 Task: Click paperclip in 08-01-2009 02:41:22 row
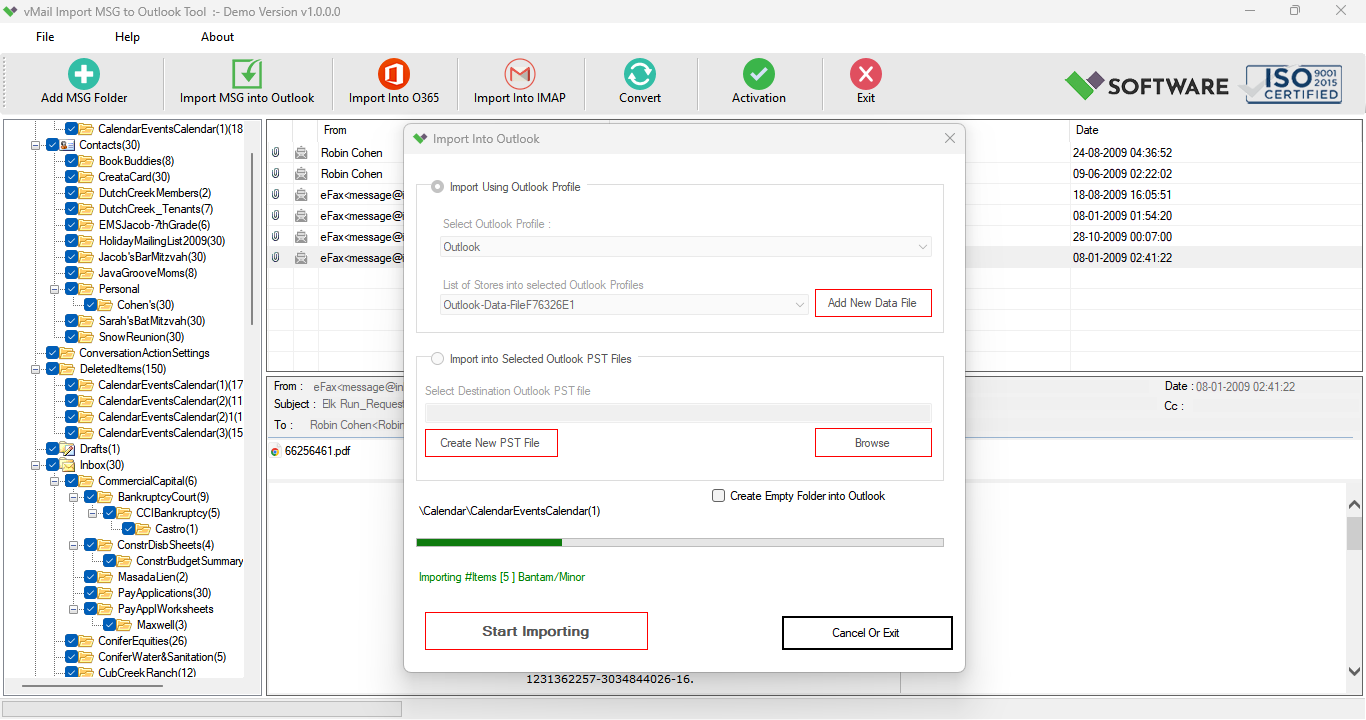click(276, 258)
